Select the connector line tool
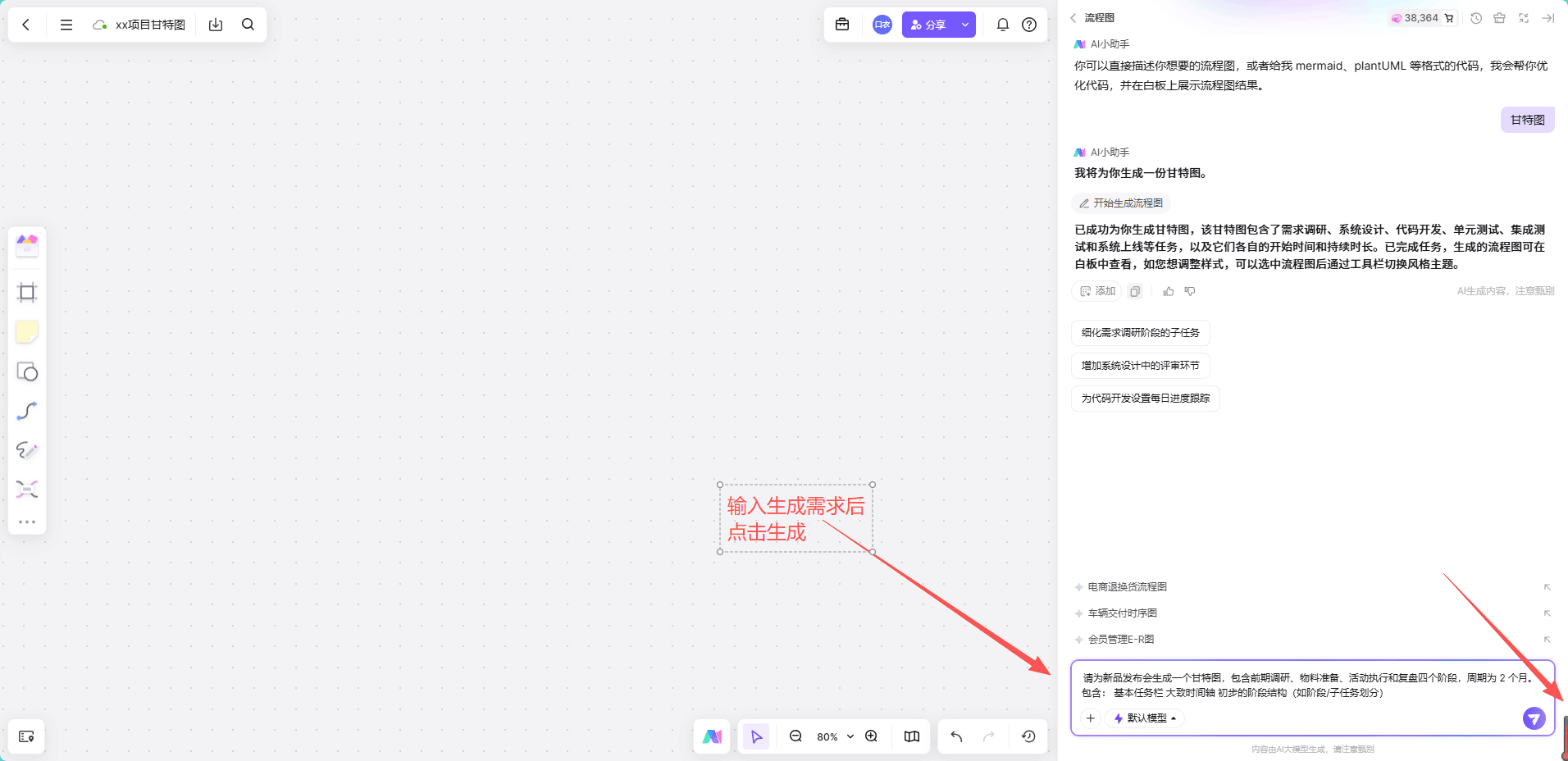This screenshot has width=1568, height=761. (27, 410)
